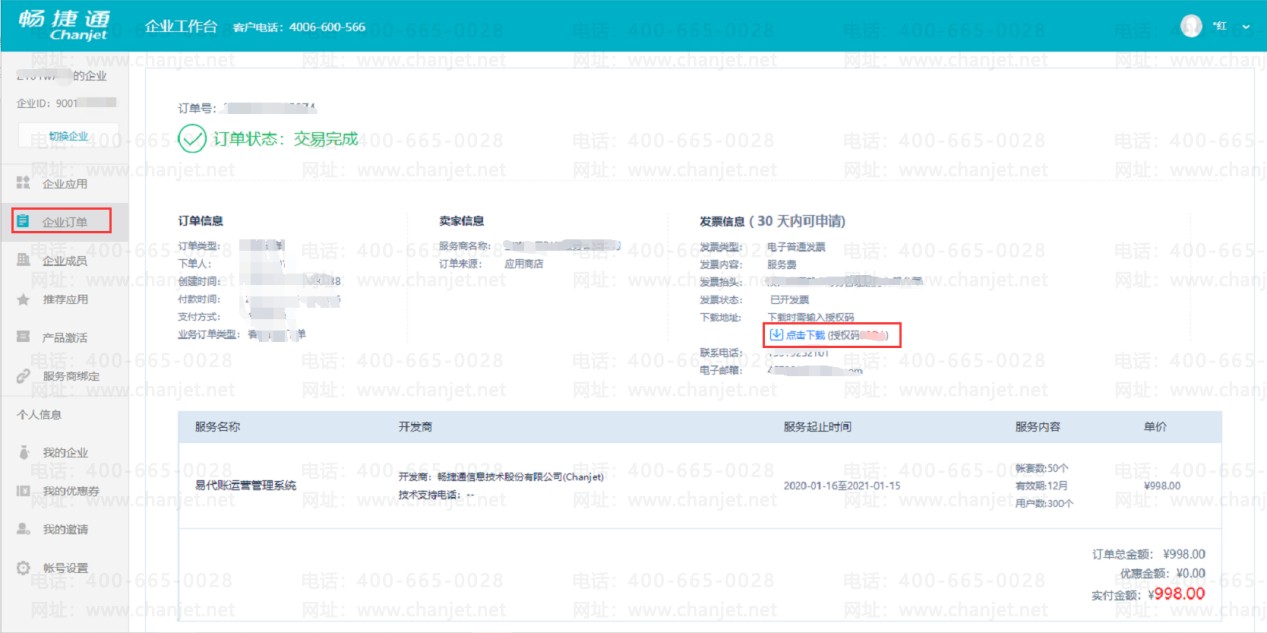Click the 单价 column header
Screen dimensions: 1267x633
point(1155,427)
